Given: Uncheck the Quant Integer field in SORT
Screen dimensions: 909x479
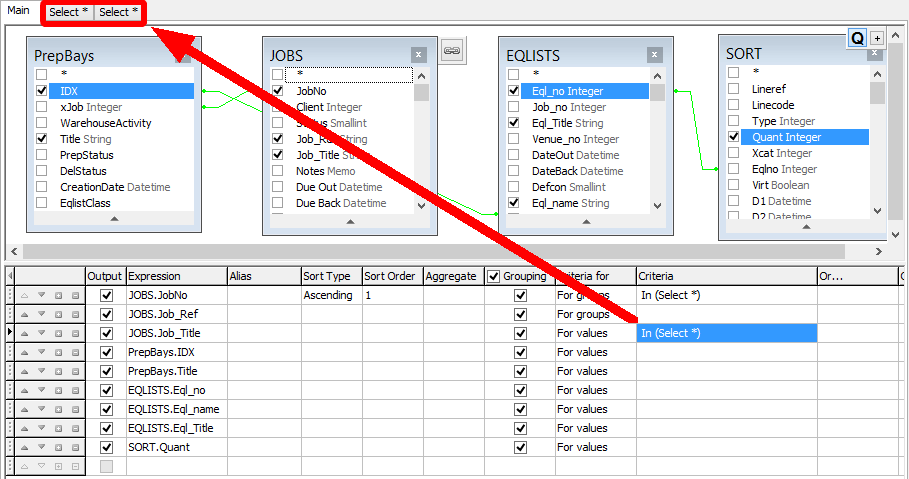Looking at the screenshot, I should pos(733,137).
